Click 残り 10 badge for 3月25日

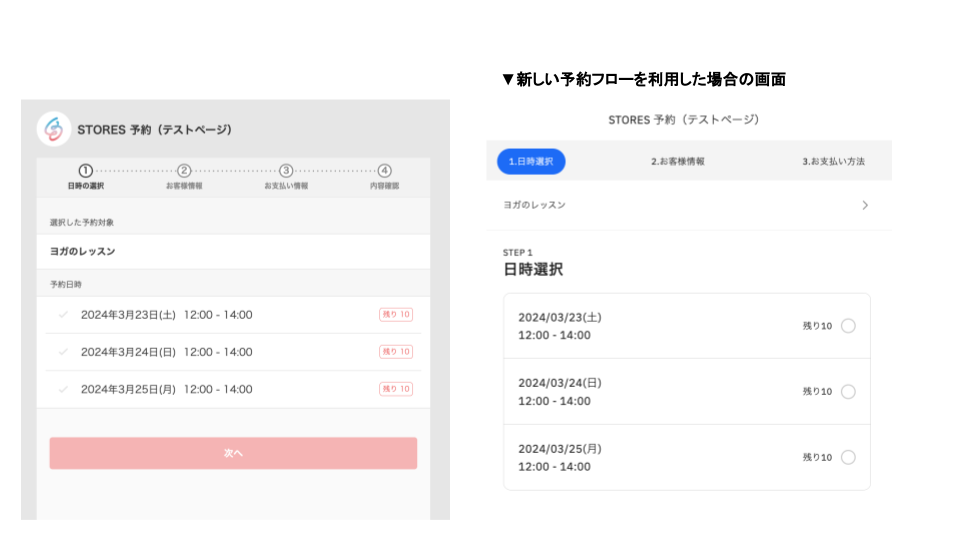tap(396, 389)
